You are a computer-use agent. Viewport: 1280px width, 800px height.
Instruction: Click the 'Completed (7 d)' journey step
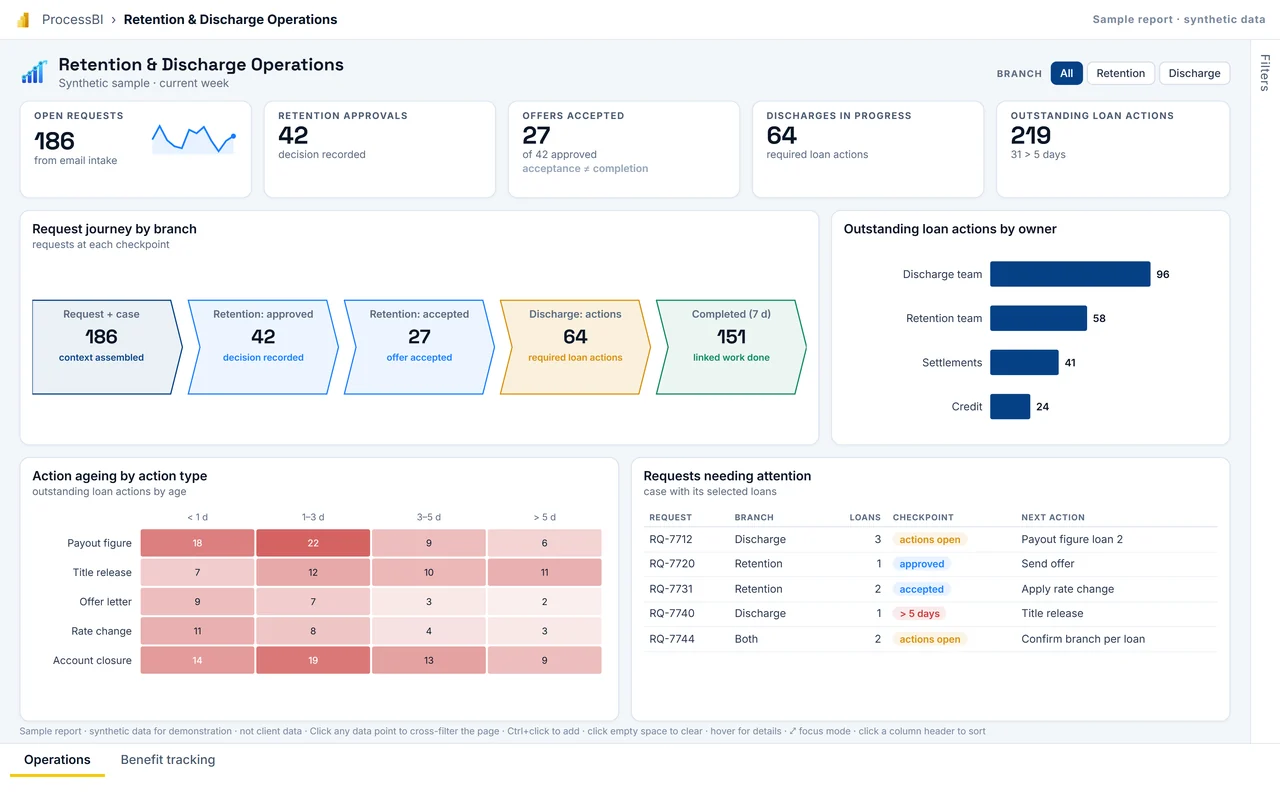[731, 347]
